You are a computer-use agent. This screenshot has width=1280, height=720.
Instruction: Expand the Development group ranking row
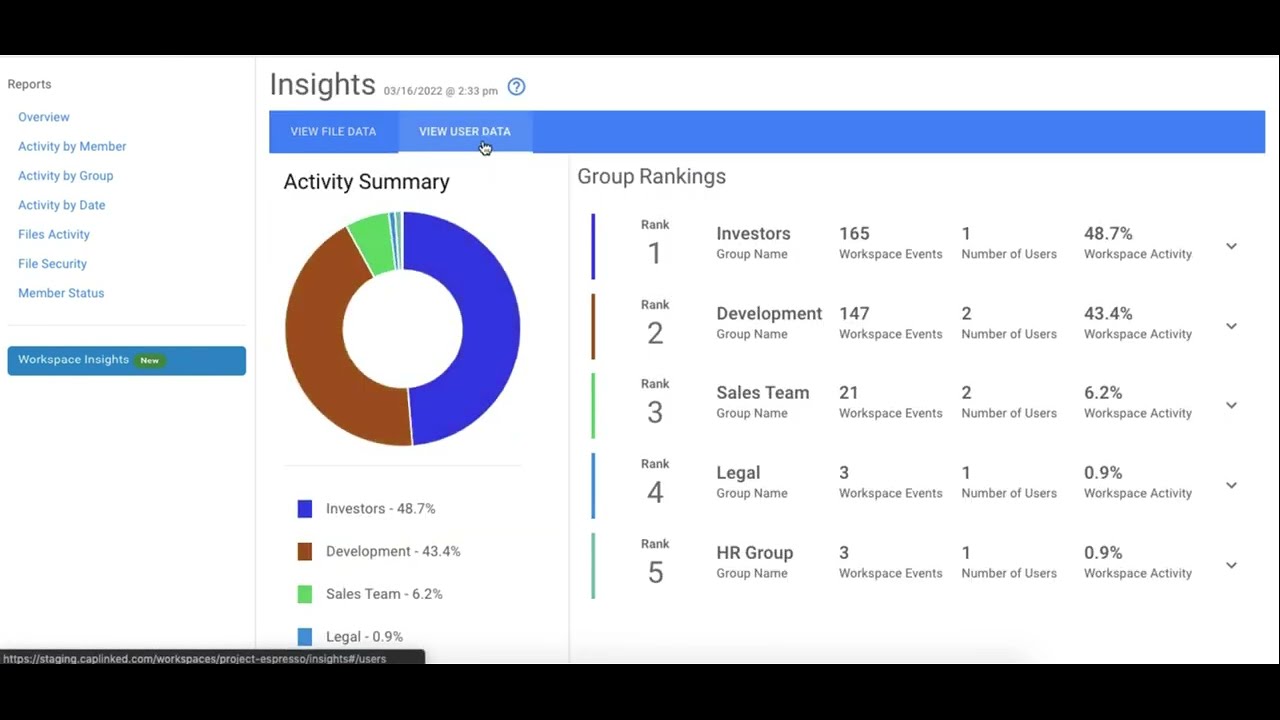point(1231,326)
